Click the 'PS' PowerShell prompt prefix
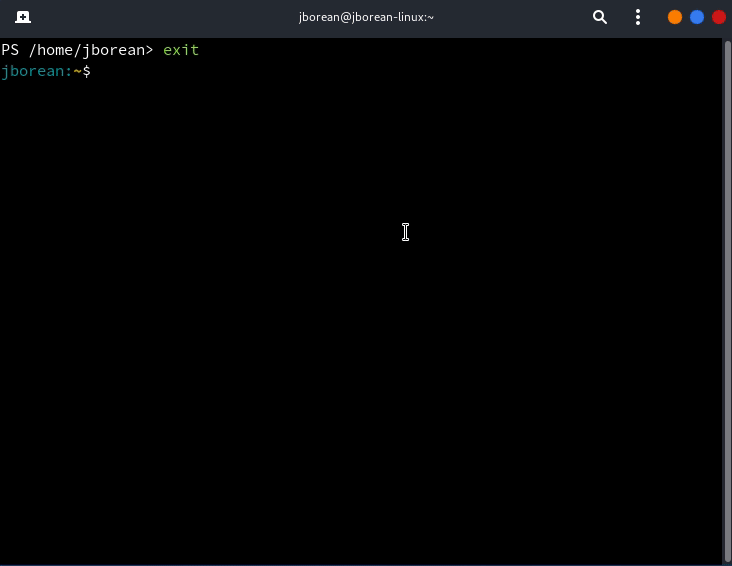 coord(10,50)
